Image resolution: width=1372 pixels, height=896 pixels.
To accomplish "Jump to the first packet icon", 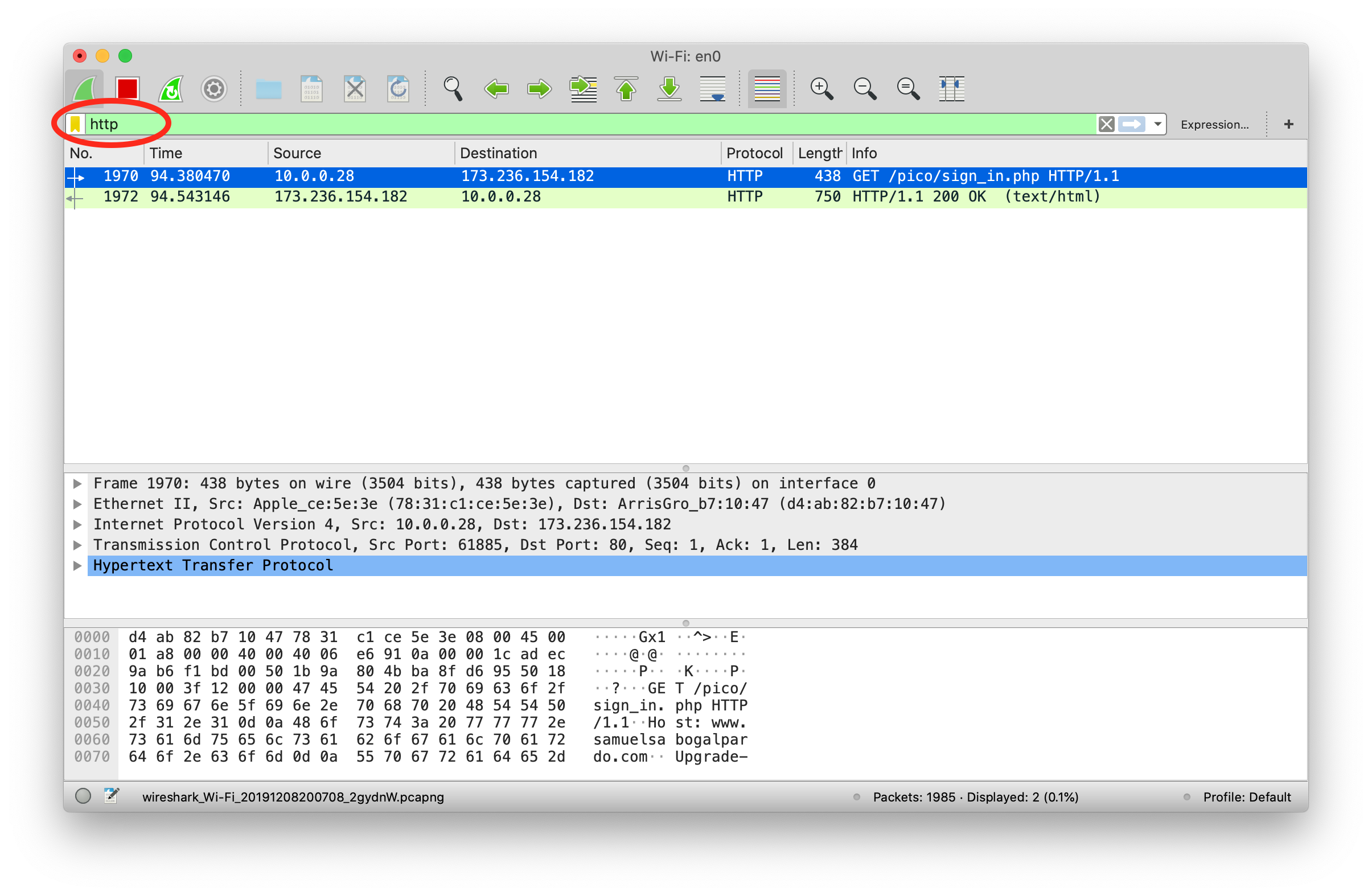I will (626, 89).
